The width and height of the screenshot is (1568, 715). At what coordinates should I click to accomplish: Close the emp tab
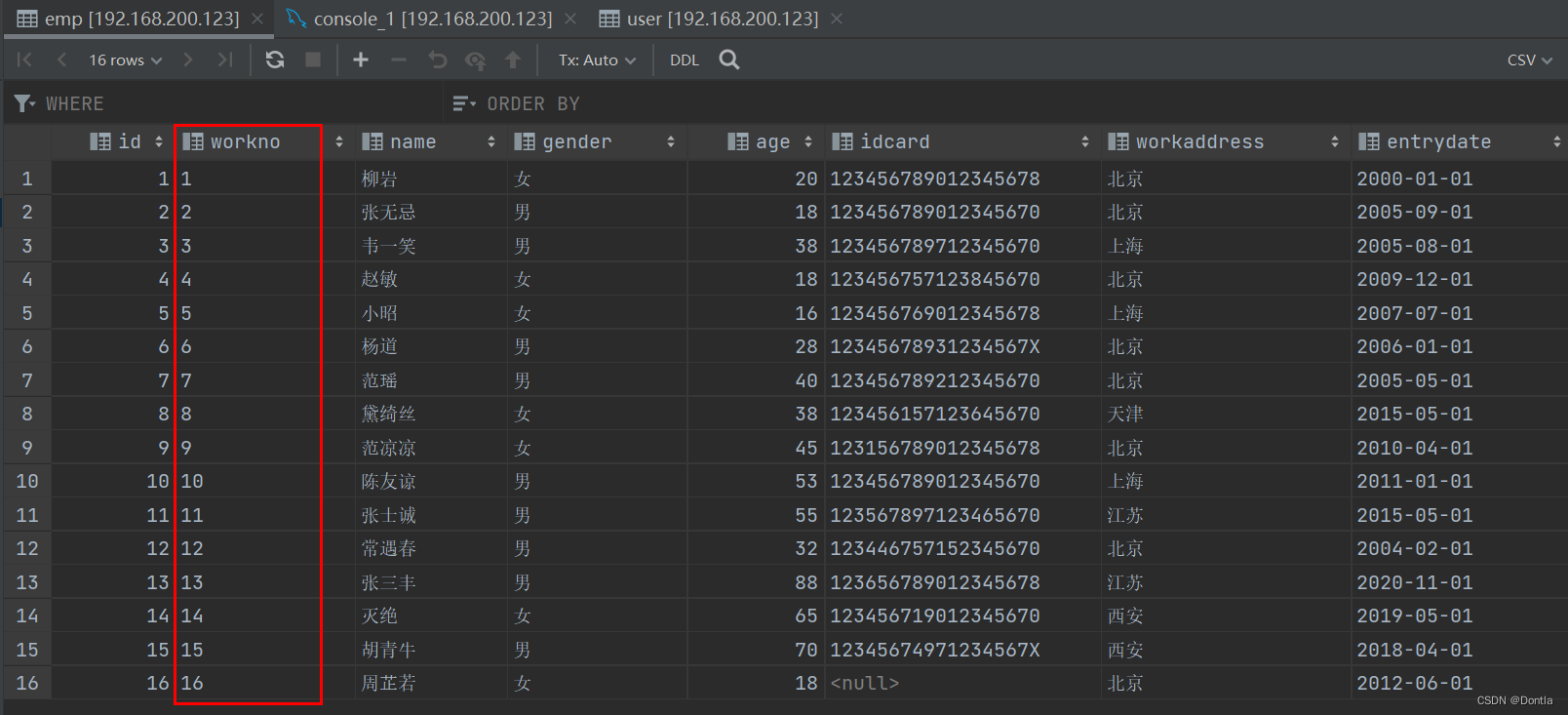click(257, 19)
